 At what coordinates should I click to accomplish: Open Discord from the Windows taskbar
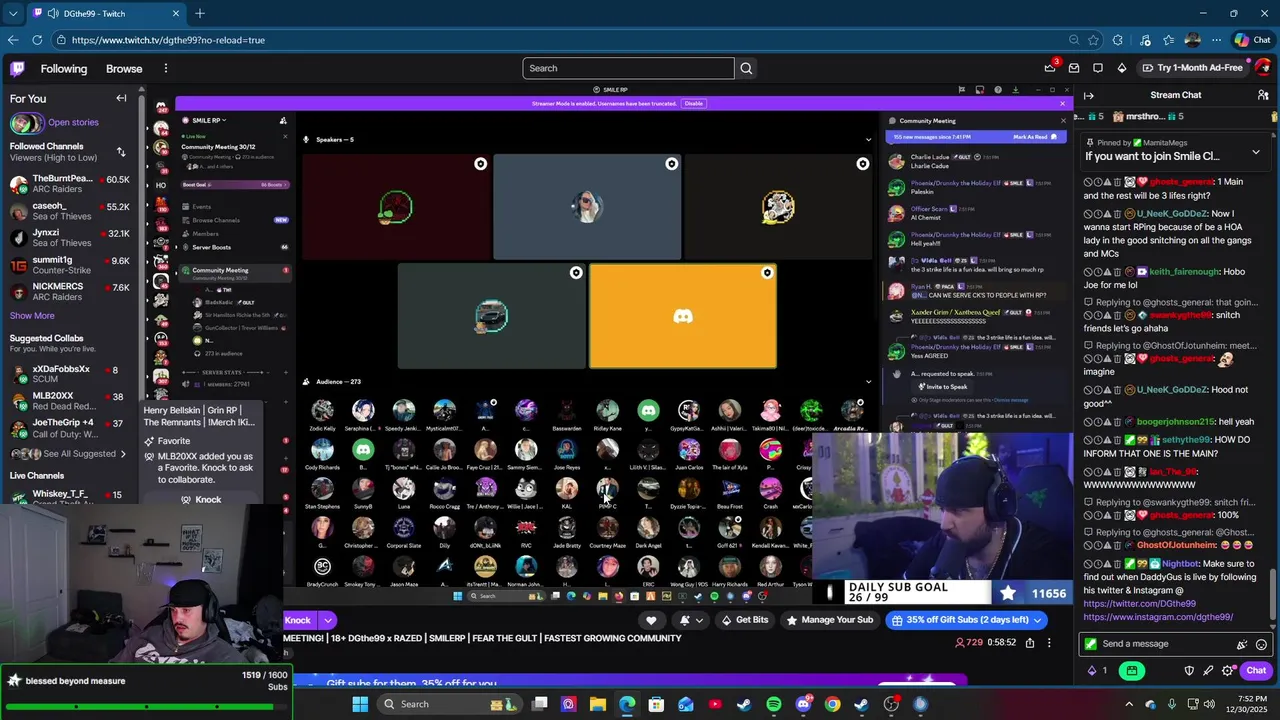pos(803,704)
